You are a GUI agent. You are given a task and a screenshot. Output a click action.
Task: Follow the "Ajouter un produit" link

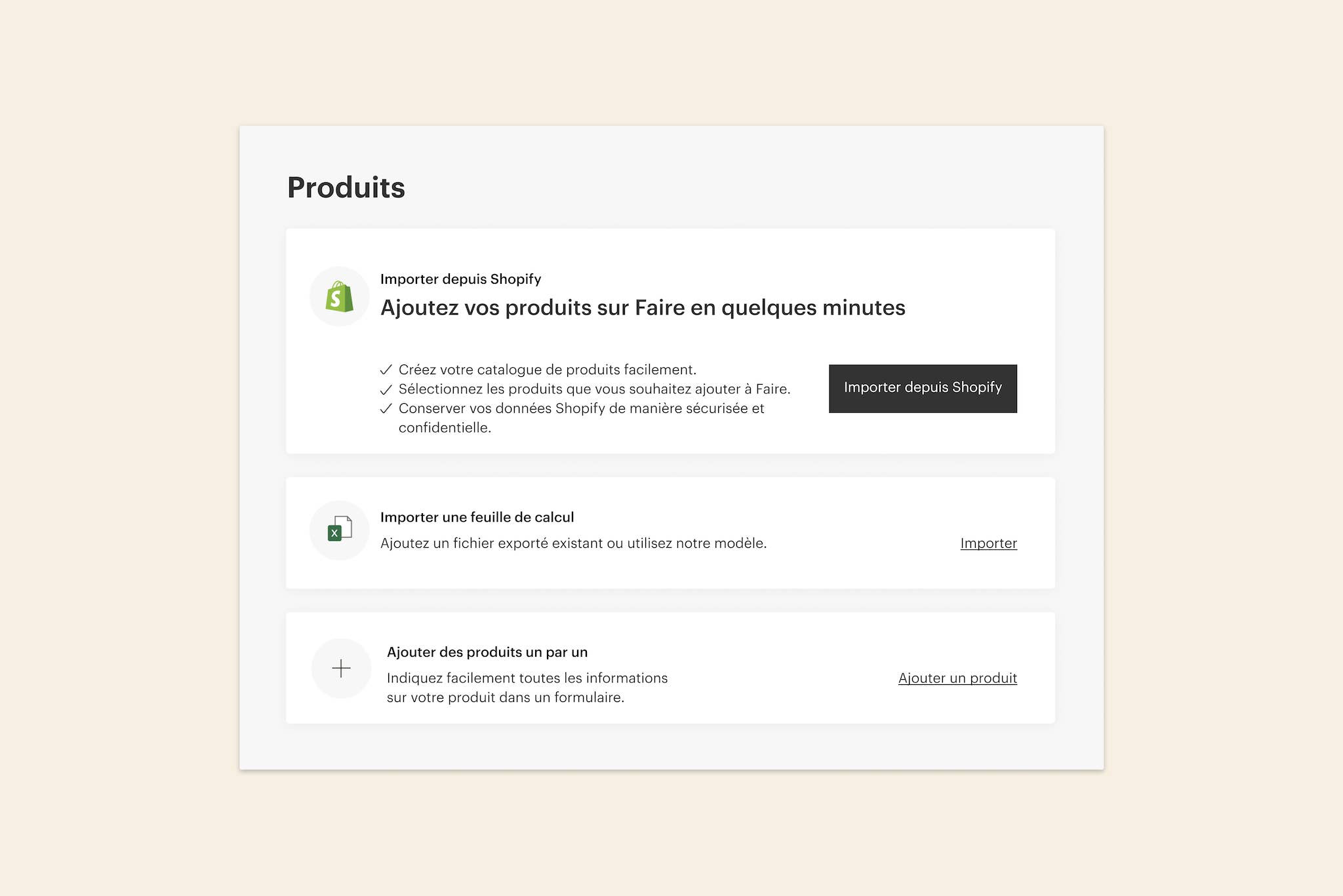[x=957, y=678]
